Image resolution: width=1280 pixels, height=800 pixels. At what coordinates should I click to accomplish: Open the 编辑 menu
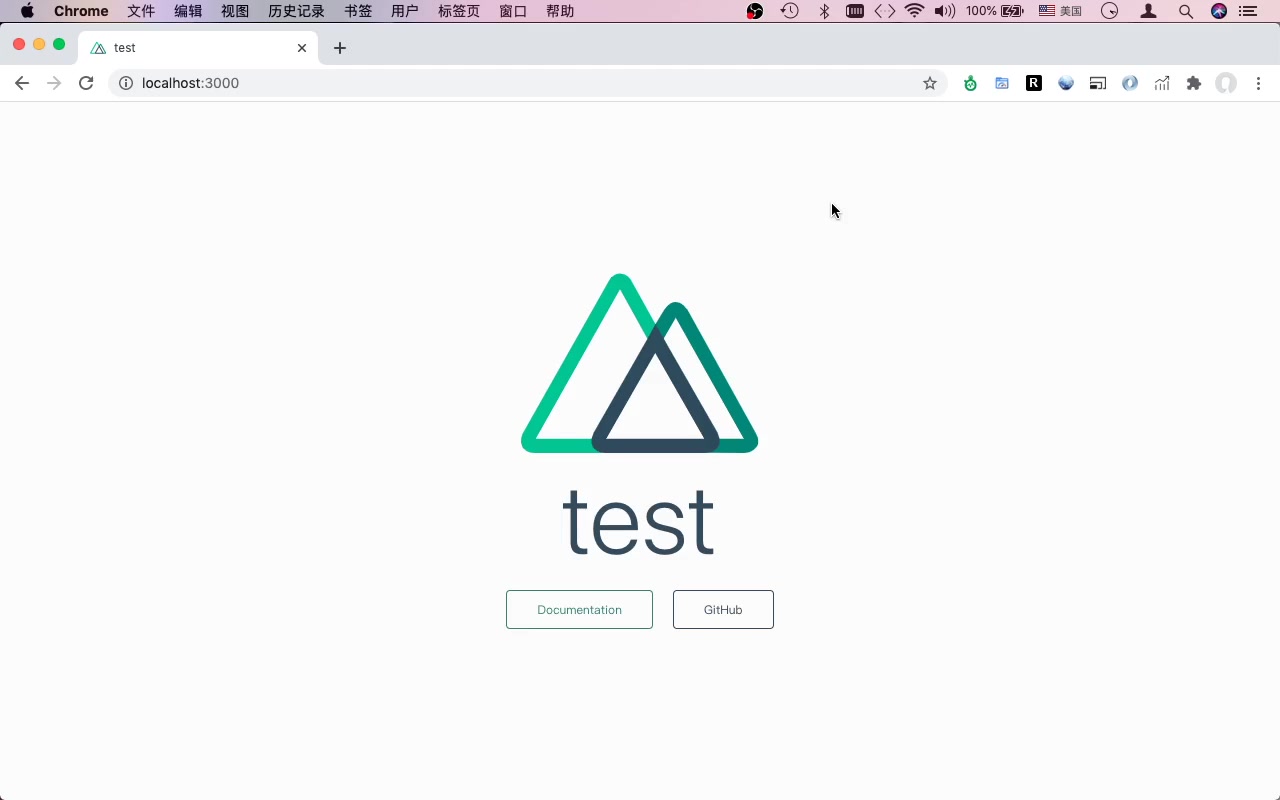point(188,11)
